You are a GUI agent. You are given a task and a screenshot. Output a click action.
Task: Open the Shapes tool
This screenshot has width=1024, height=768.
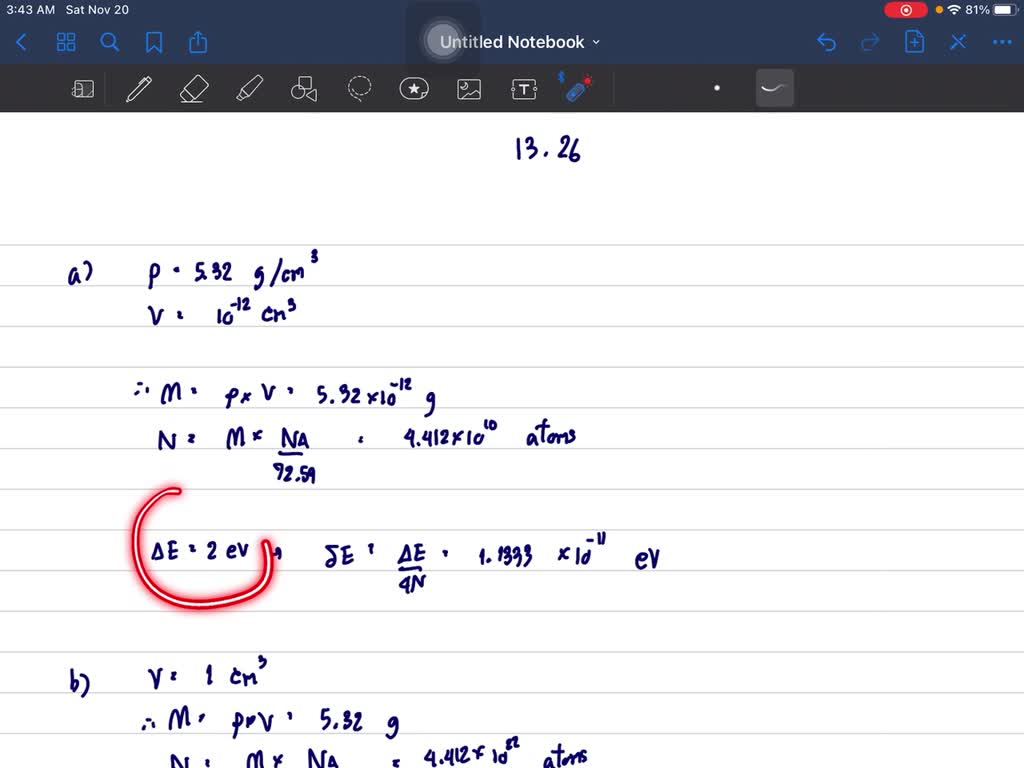click(304, 88)
